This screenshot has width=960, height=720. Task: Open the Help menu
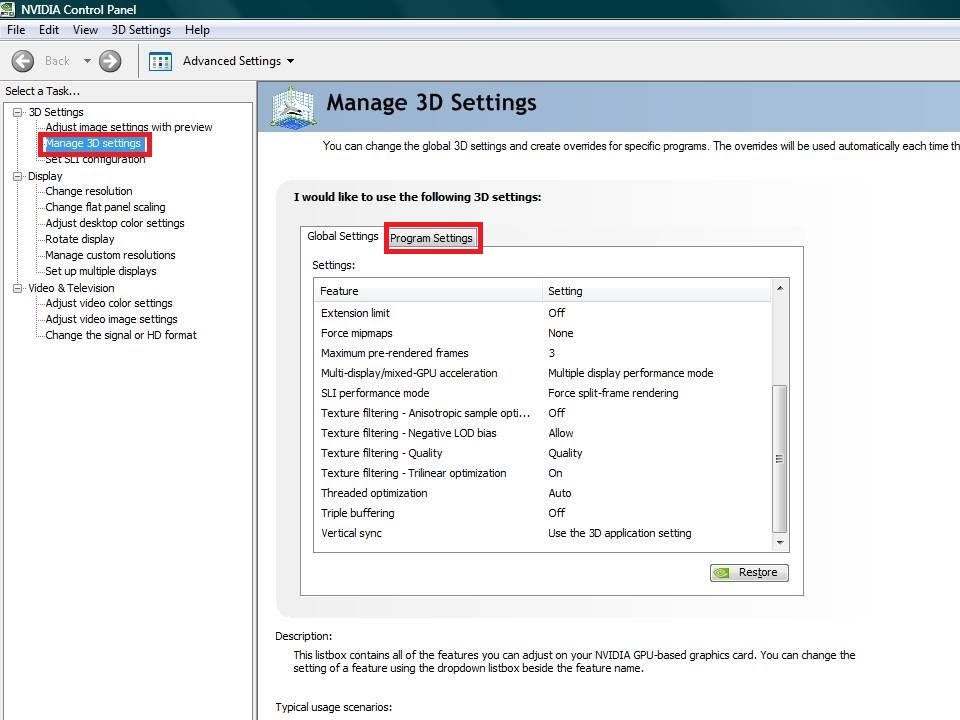tap(197, 30)
